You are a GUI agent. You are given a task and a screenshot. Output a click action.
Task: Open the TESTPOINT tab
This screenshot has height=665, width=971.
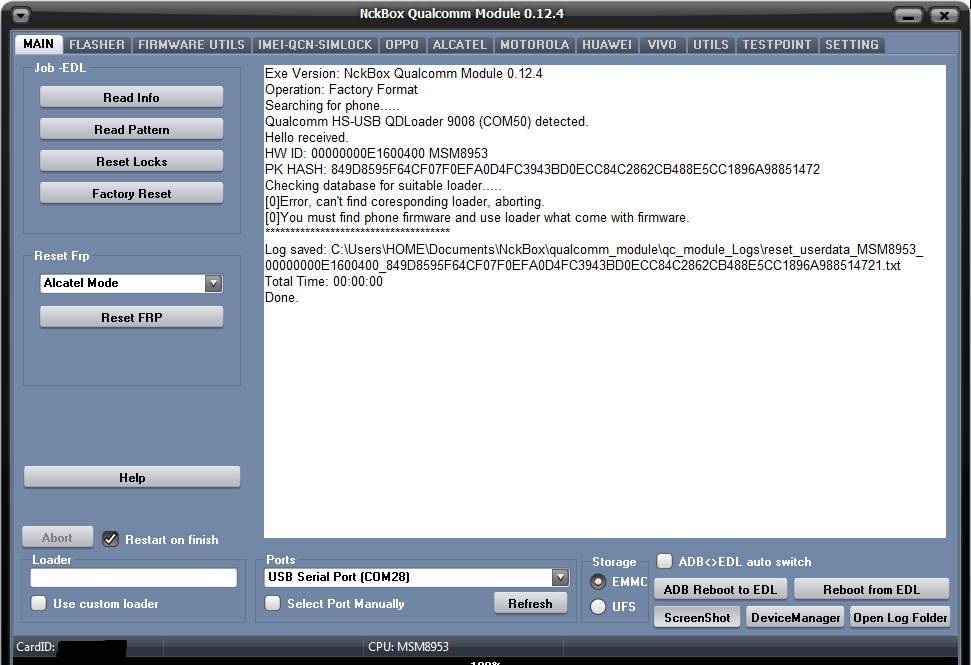pyautogui.click(x=777, y=45)
